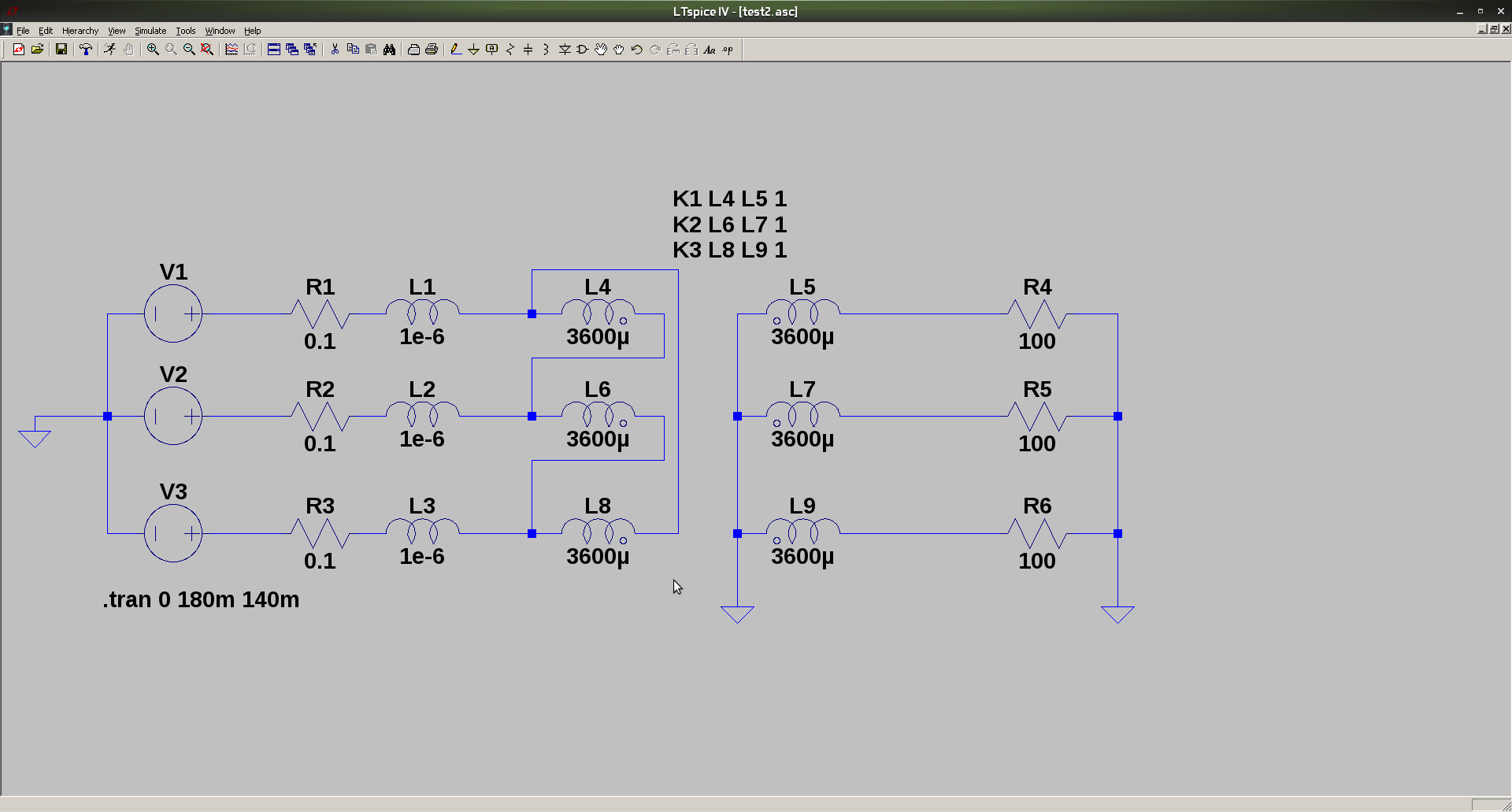The height and width of the screenshot is (812, 1512).
Task: Select the Cut scissors tool
Action: (x=335, y=50)
